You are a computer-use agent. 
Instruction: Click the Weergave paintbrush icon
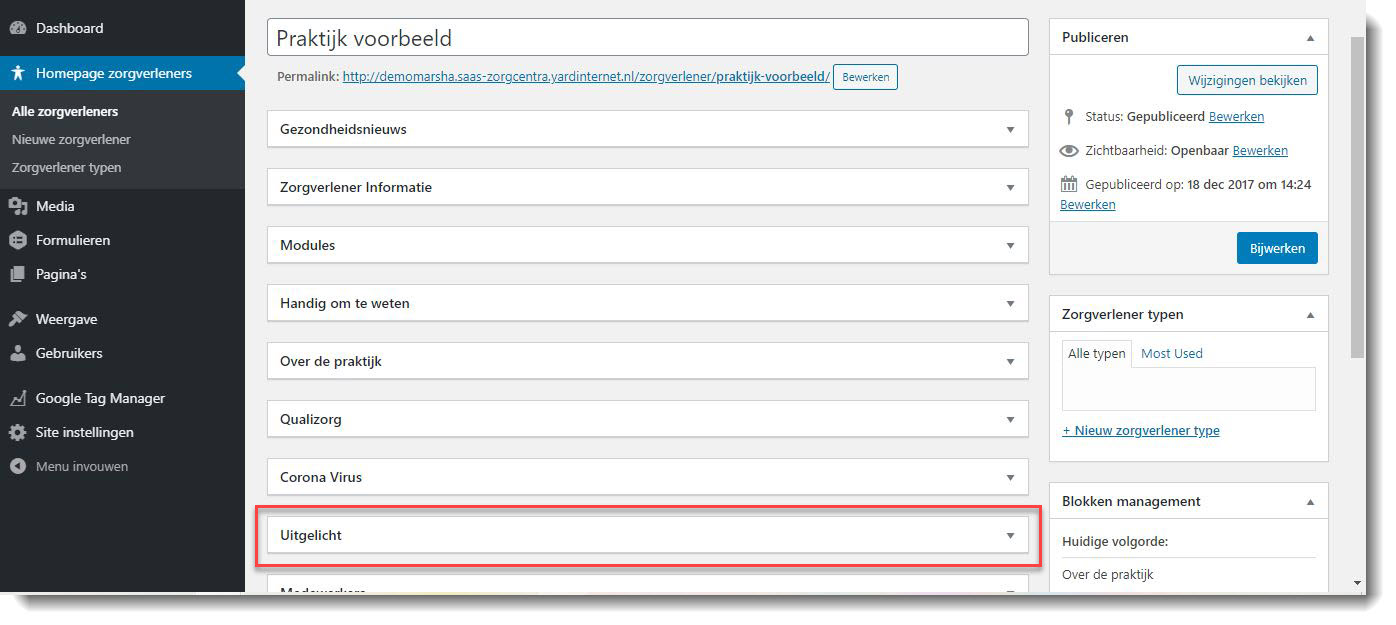click(17, 319)
